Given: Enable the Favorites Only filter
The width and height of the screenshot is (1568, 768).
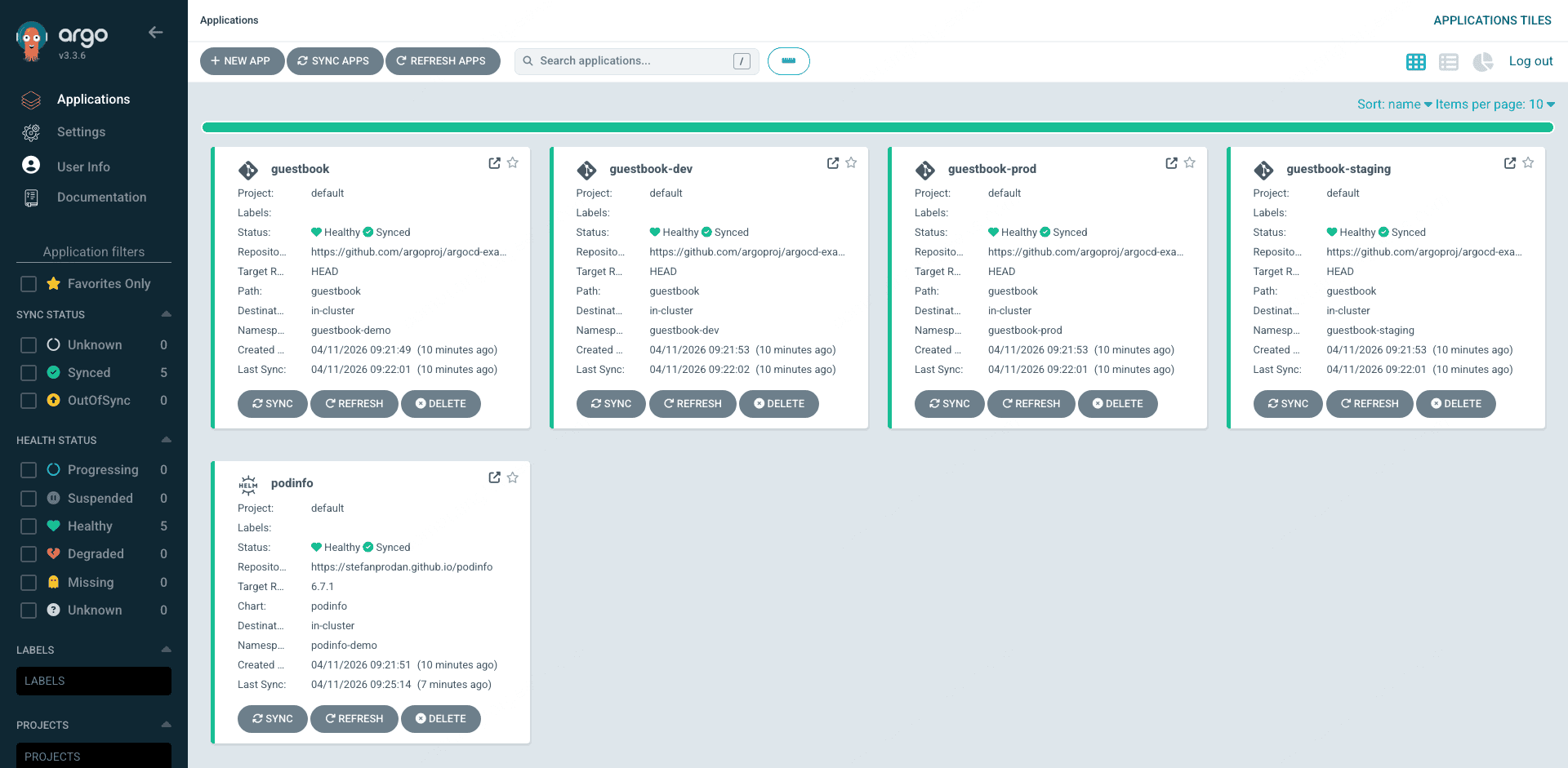Looking at the screenshot, I should [28, 283].
